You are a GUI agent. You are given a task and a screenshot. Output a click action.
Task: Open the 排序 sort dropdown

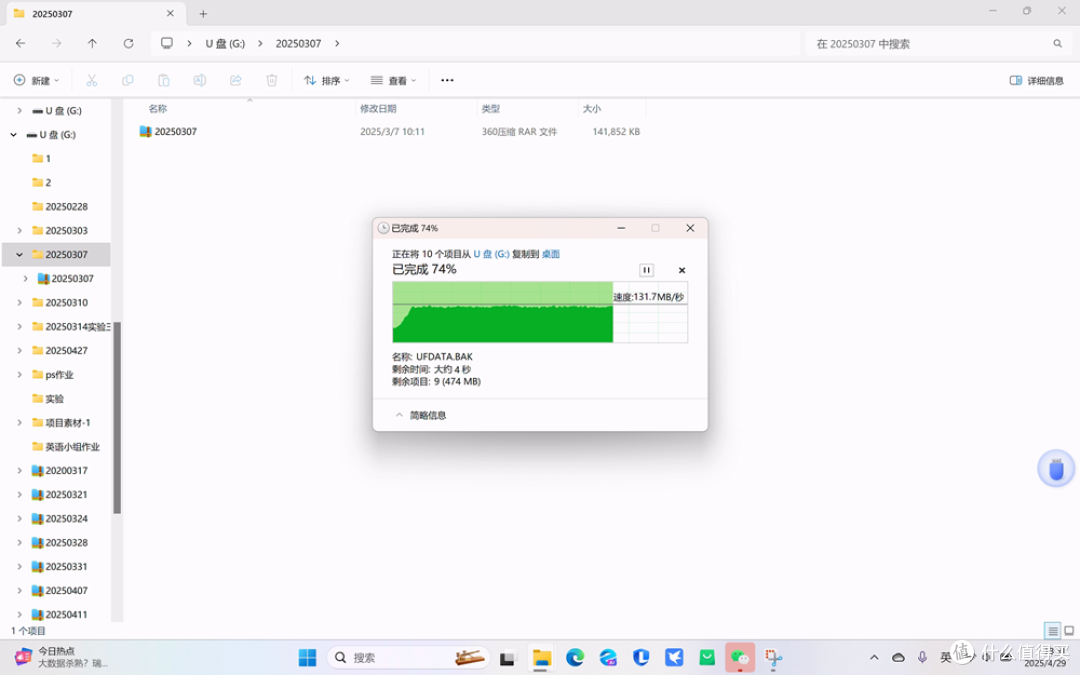pos(327,81)
